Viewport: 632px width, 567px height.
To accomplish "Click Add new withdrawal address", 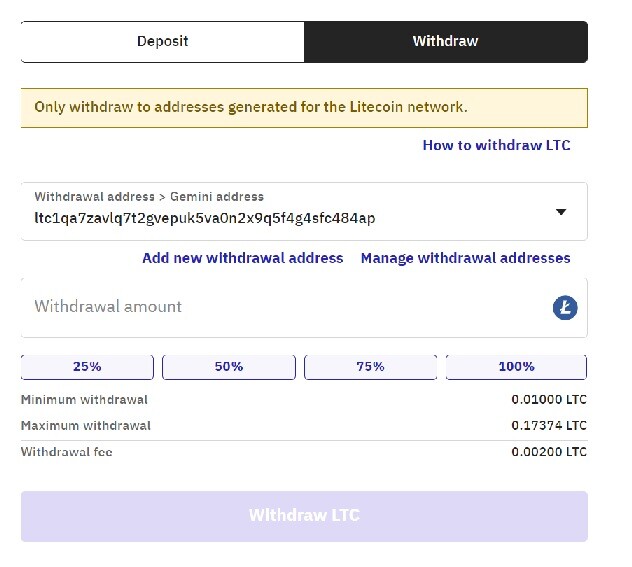I will click(243, 258).
